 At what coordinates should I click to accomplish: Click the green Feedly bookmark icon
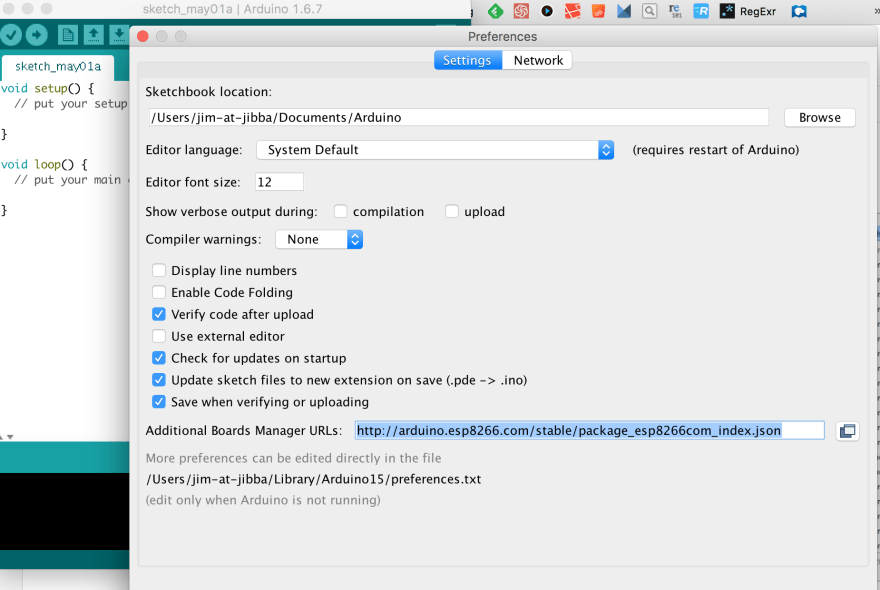click(496, 11)
